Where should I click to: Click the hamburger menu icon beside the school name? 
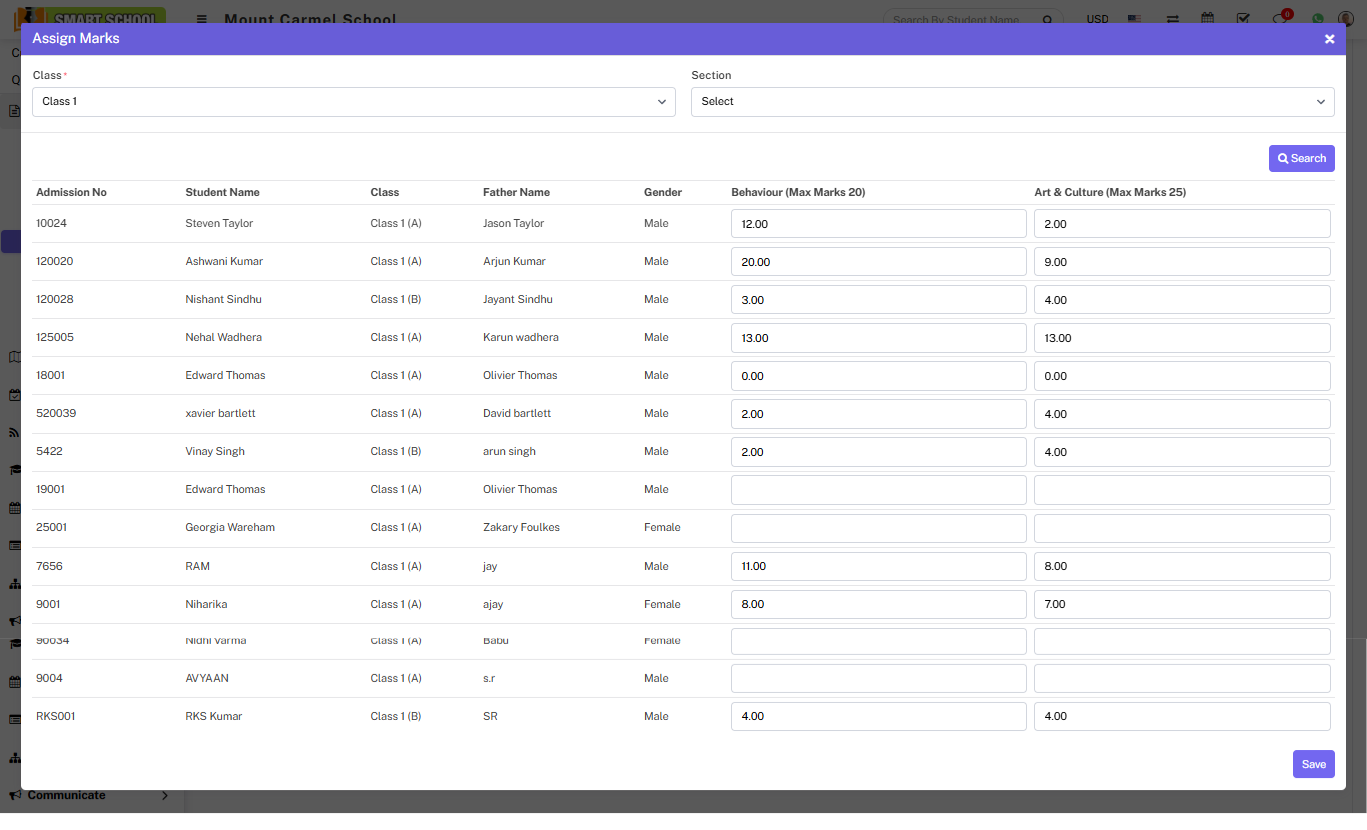(x=202, y=19)
